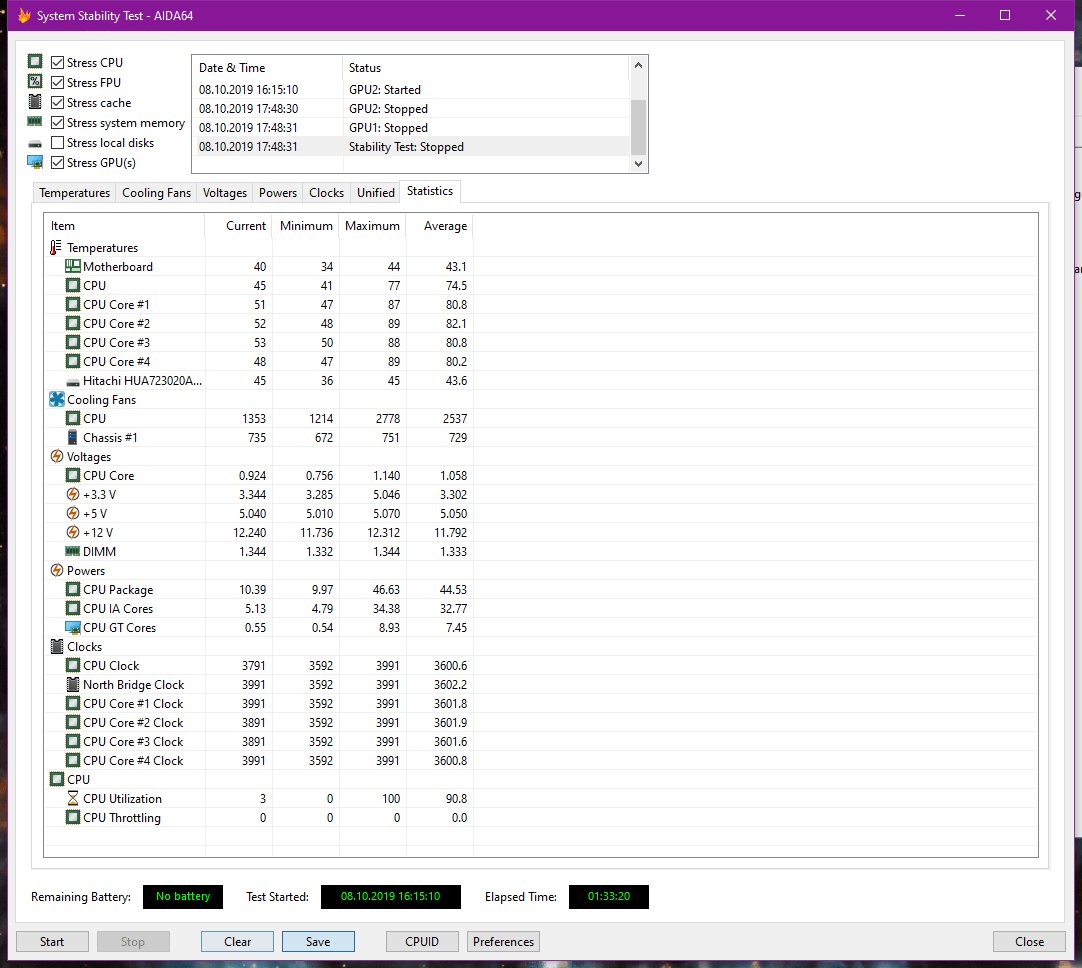Click the CPU Core #1 temperature icon
This screenshot has width=1082, height=968.
(x=72, y=304)
